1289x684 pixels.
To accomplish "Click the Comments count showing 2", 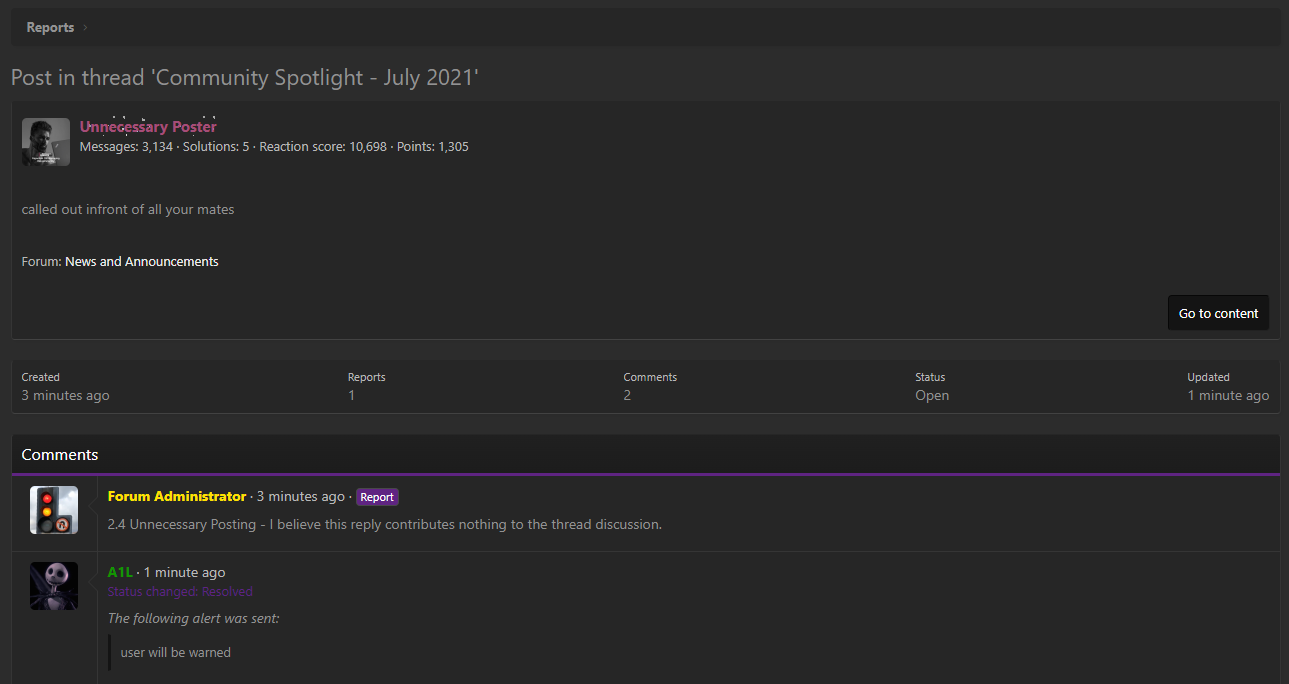I will [627, 395].
